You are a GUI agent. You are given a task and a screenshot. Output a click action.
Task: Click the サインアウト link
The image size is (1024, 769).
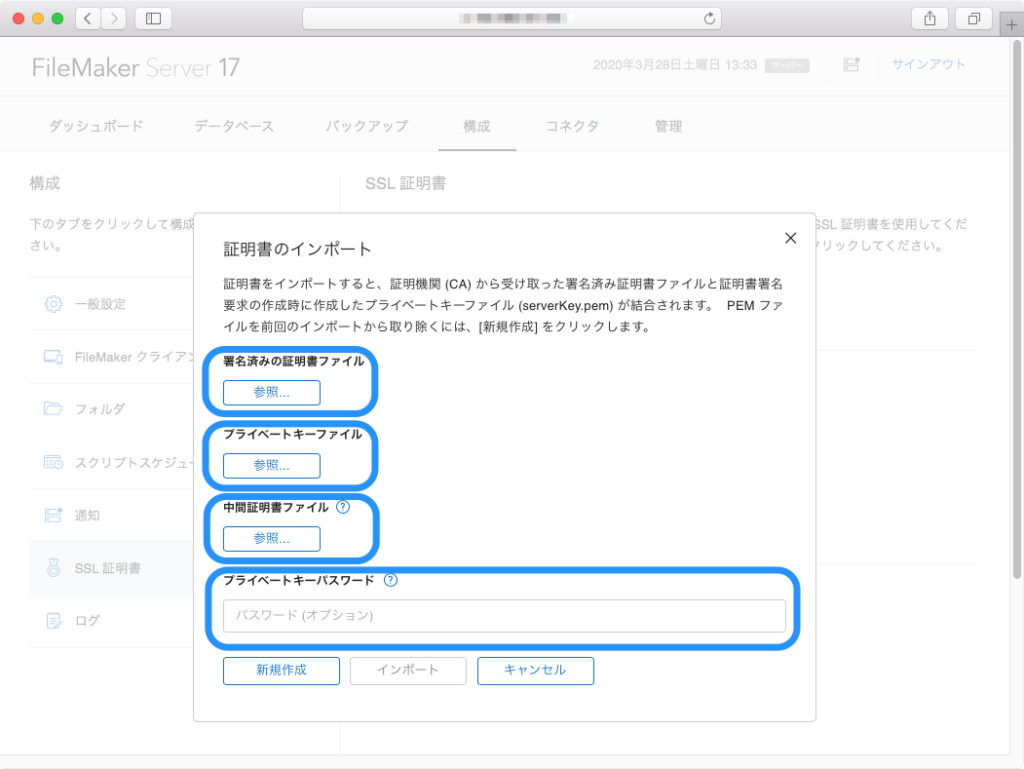point(929,64)
